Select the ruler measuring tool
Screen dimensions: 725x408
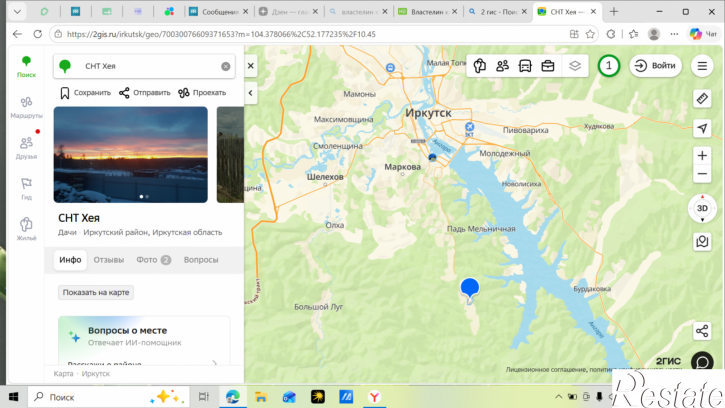pyautogui.click(x=702, y=98)
